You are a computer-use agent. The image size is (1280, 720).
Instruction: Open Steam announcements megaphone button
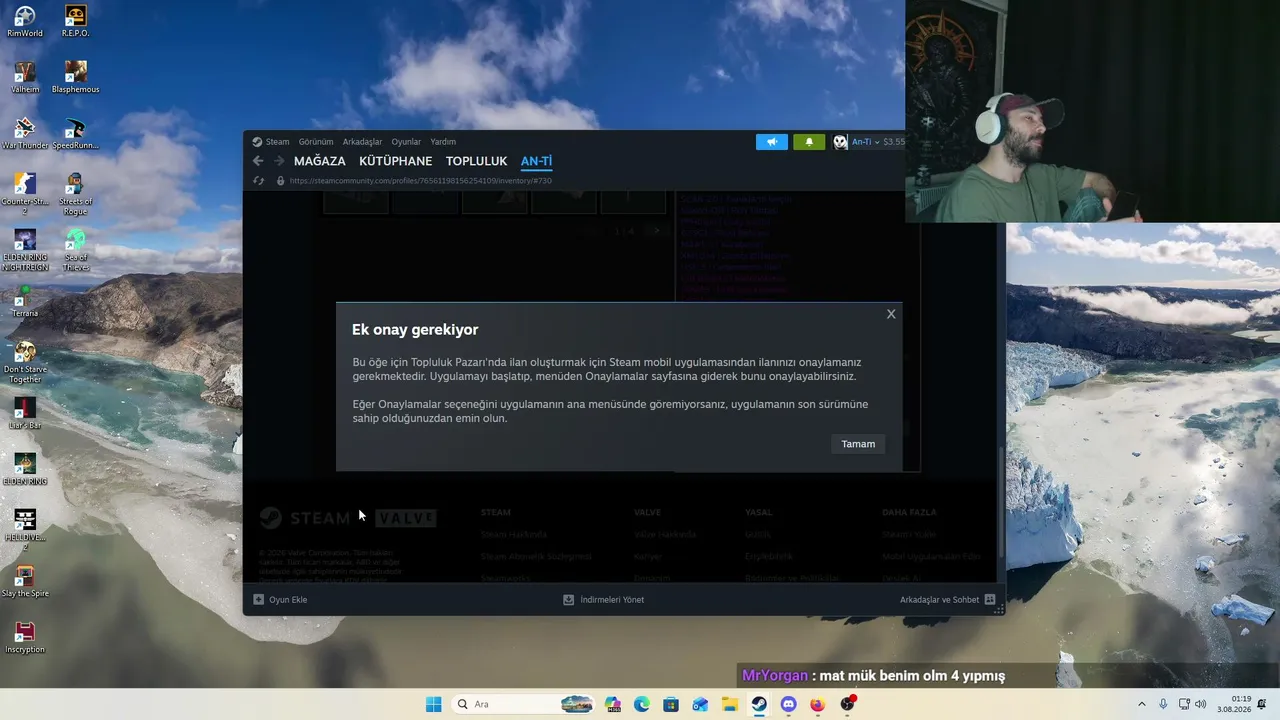(x=772, y=142)
